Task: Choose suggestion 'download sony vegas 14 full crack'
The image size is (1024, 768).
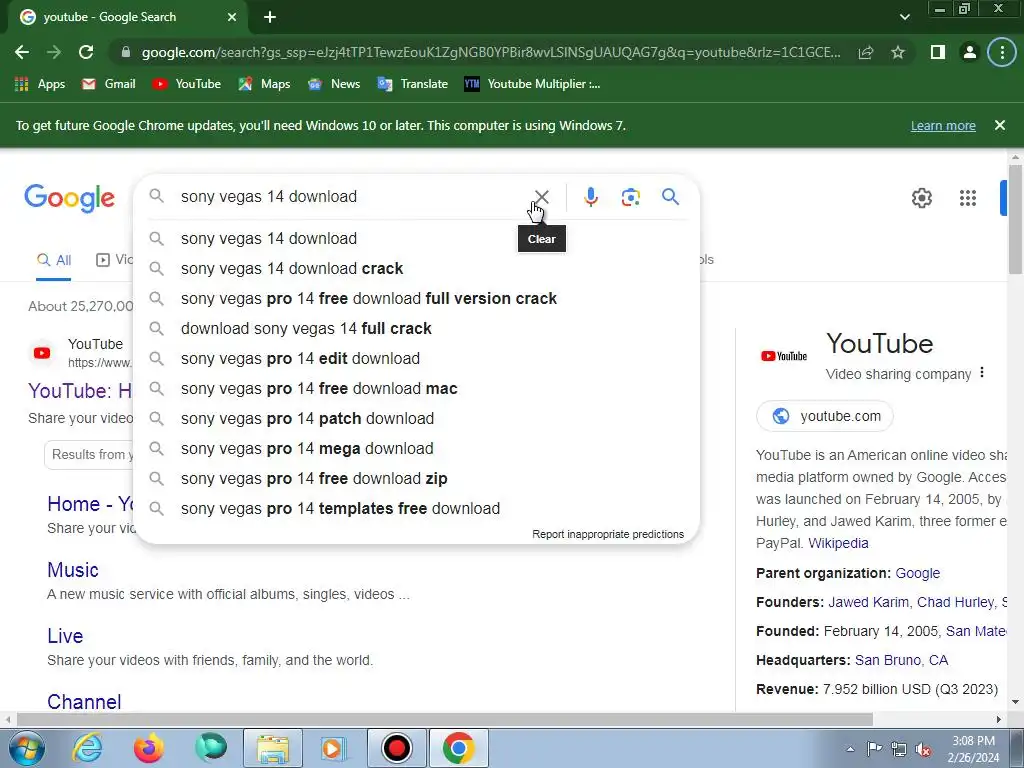Action: pos(417,328)
